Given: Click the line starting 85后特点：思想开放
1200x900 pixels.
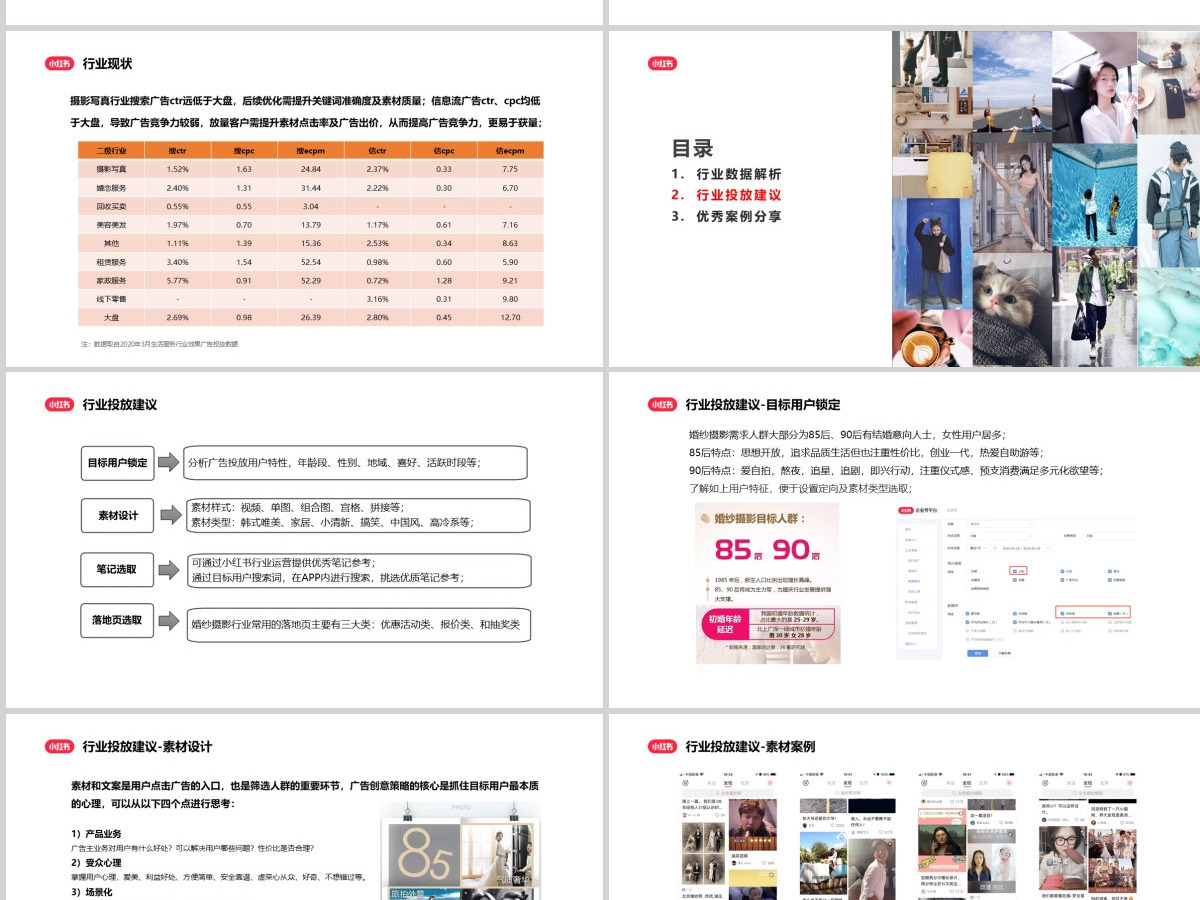Looking at the screenshot, I should pos(866,452).
